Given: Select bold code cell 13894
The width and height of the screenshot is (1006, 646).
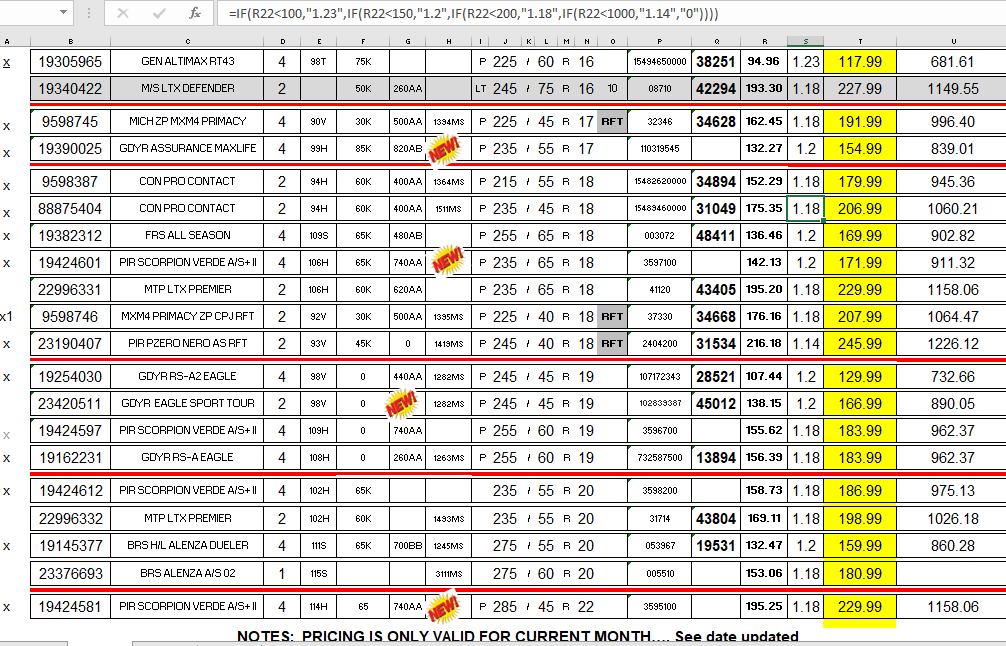Looking at the screenshot, I should (716, 457).
